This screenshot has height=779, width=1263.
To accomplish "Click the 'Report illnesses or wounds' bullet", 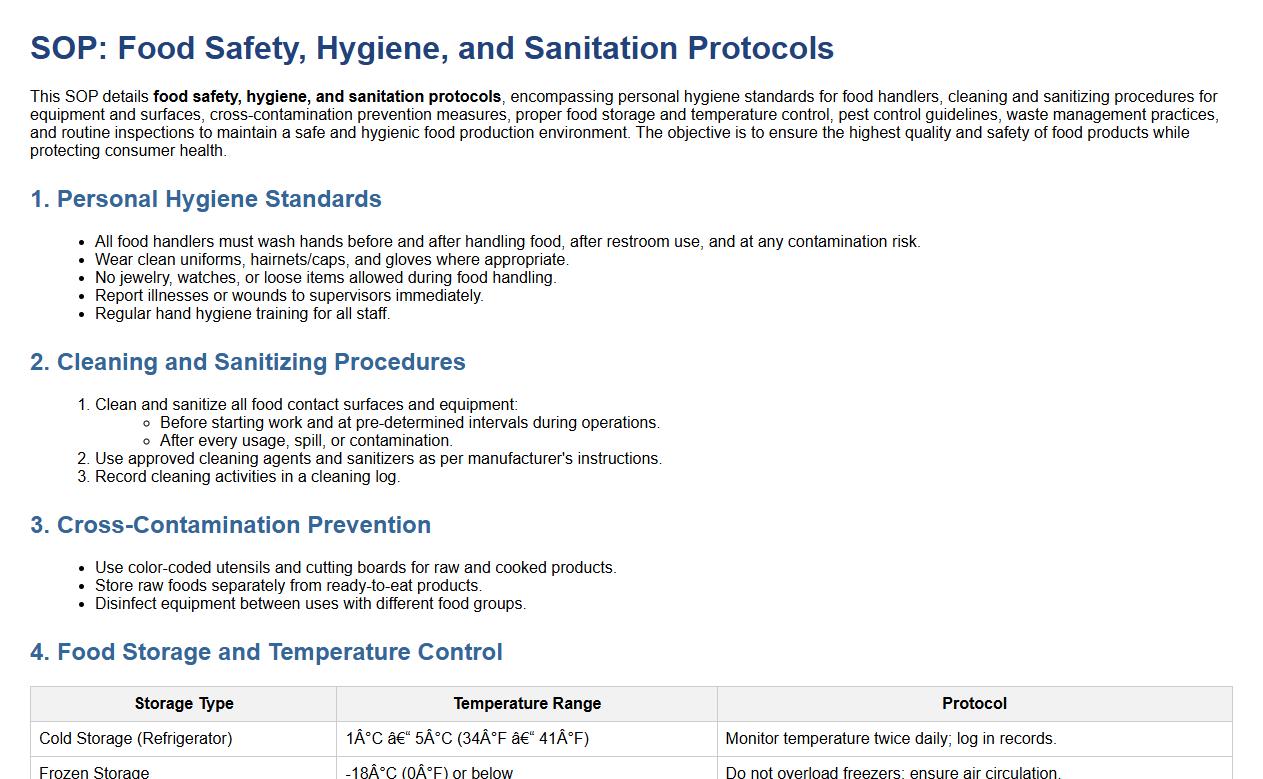I will click(x=289, y=295).
